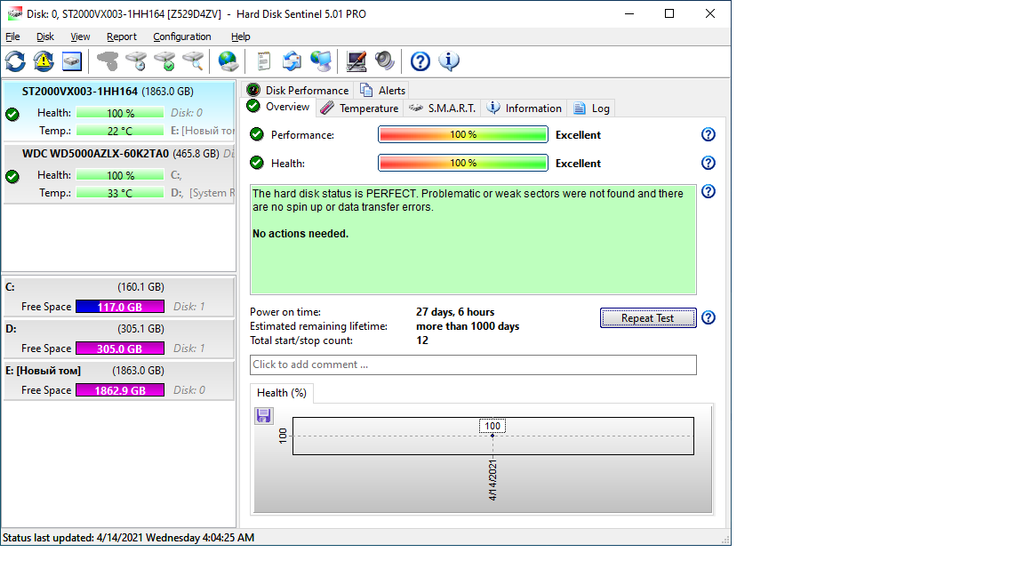Select the Health (%) chart tab

(x=281, y=392)
